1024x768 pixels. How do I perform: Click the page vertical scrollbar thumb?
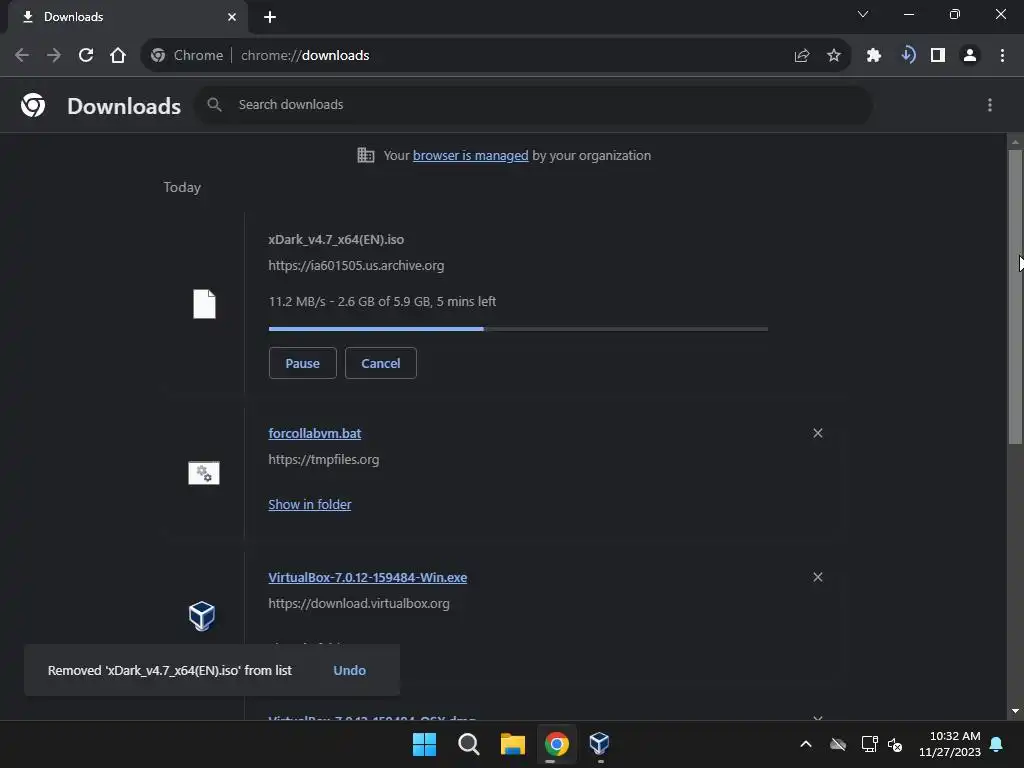1015,296
